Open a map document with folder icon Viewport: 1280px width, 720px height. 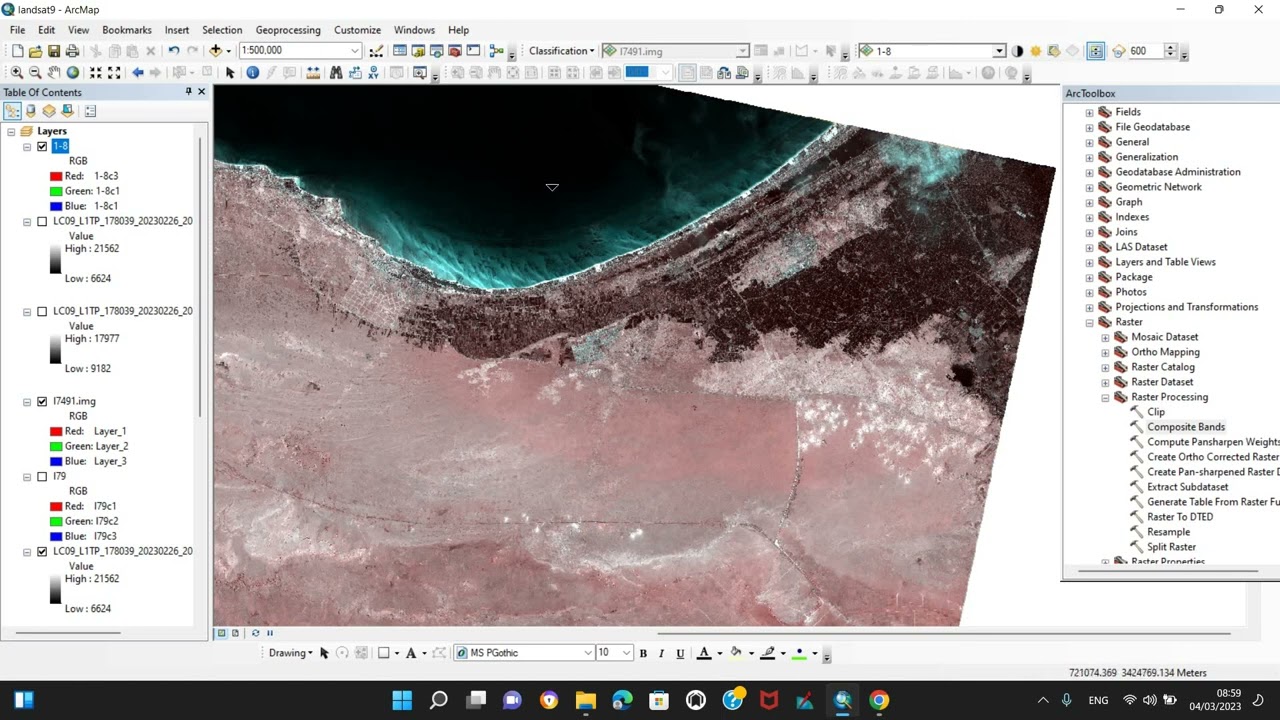[35, 51]
